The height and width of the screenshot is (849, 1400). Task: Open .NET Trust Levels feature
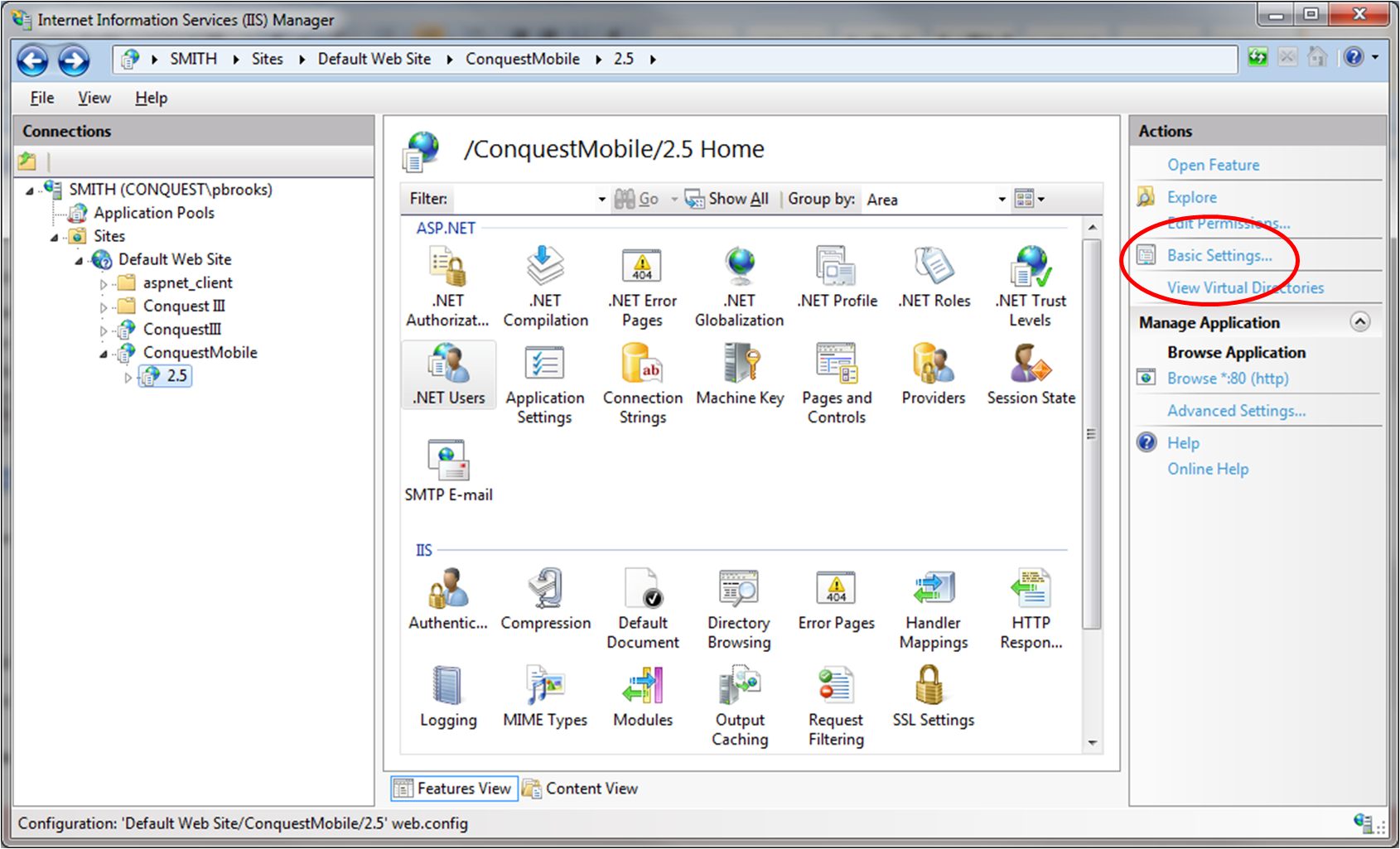coord(1031,287)
